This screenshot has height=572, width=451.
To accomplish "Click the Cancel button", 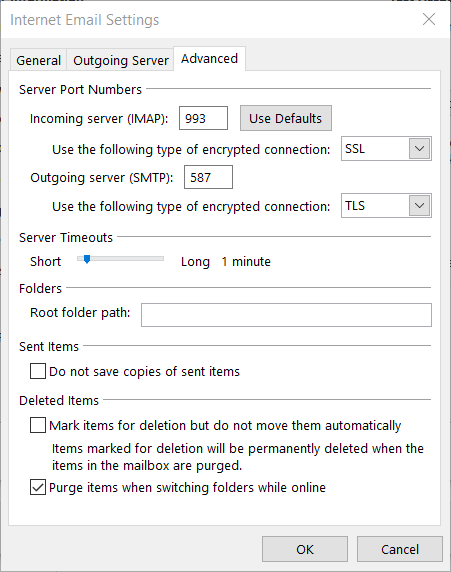I will tap(400, 549).
